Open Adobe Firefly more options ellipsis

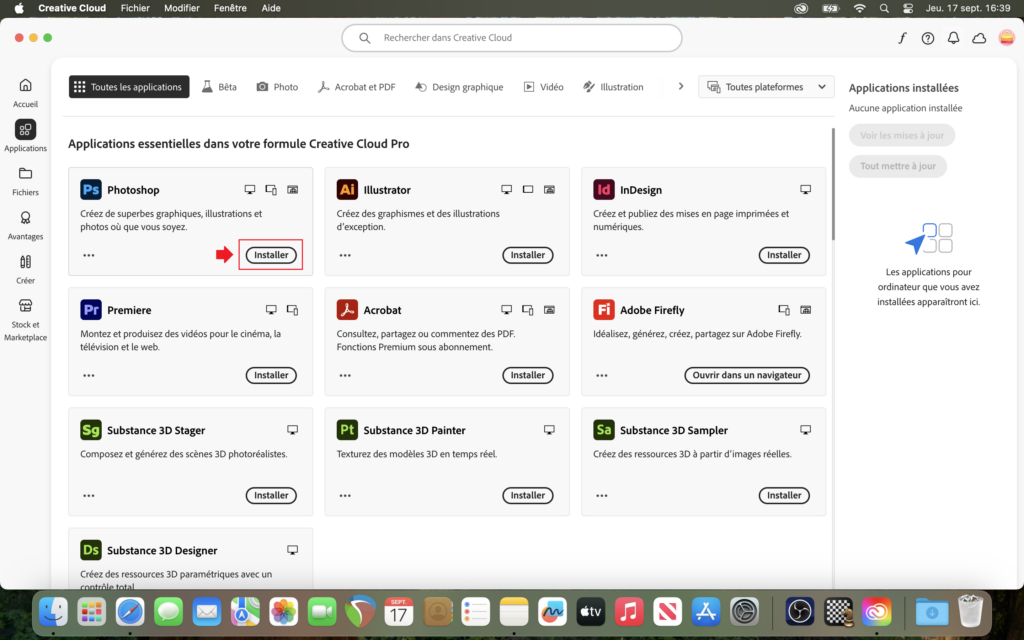[601, 376]
